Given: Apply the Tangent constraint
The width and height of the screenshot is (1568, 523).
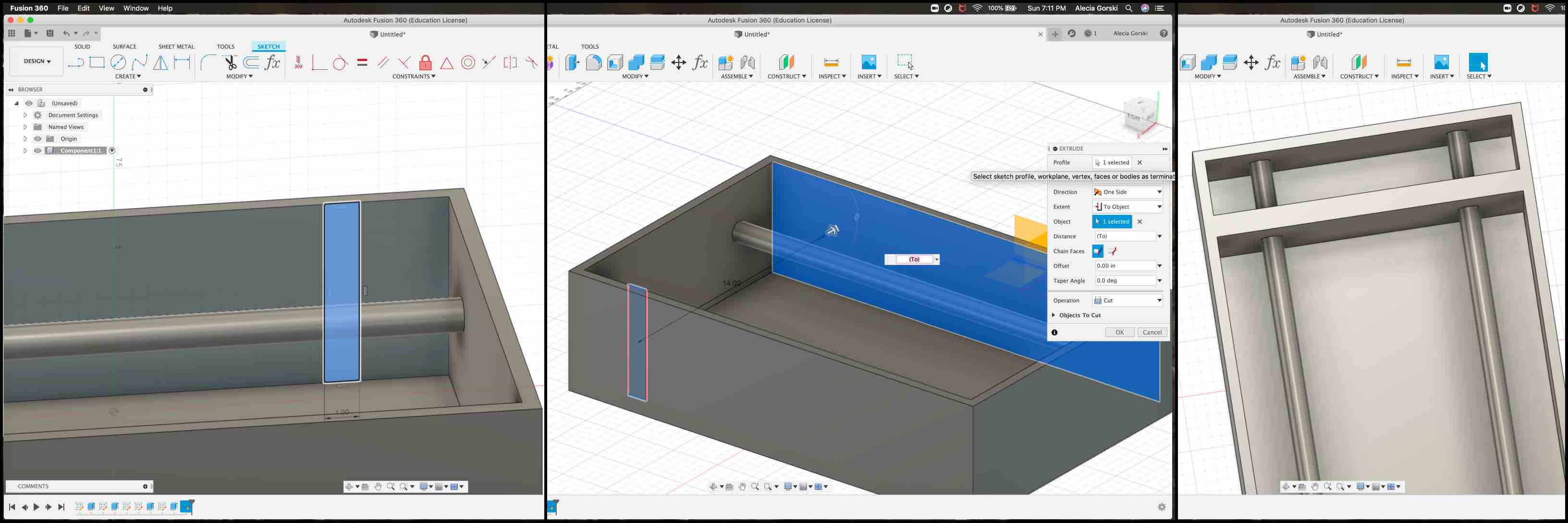Looking at the screenshot, I should pyautogui.click(x=340, y=62).
